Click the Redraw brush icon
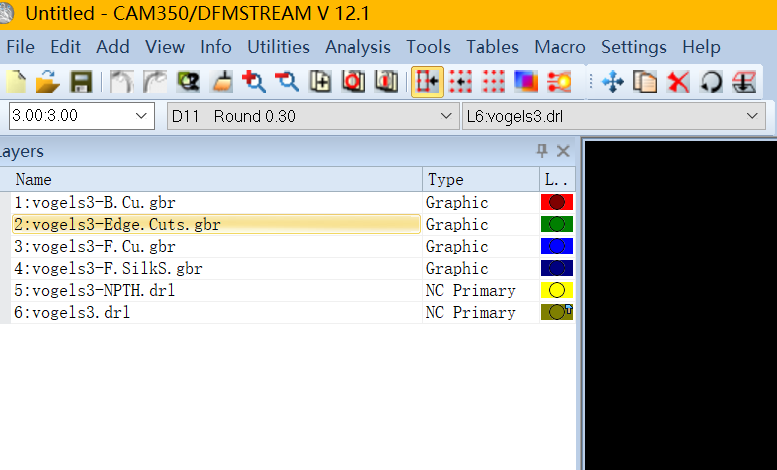 [221, 81]
